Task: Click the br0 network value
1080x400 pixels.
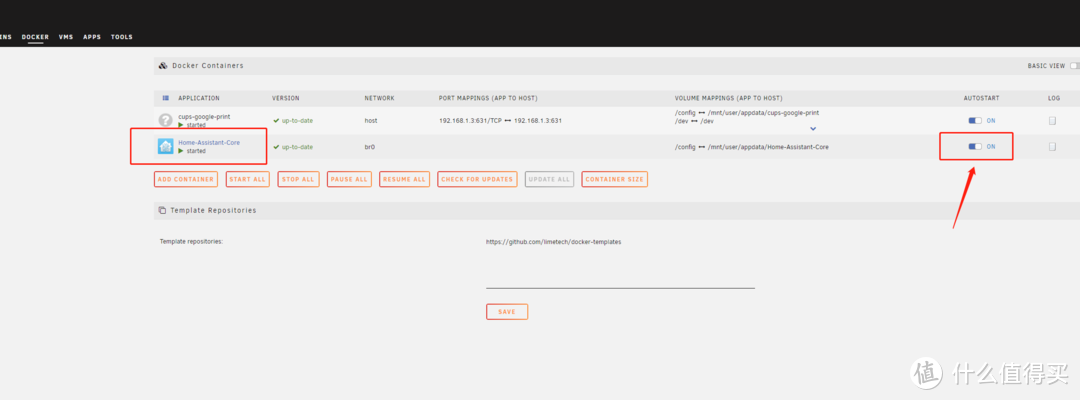Action: point(369,147)
